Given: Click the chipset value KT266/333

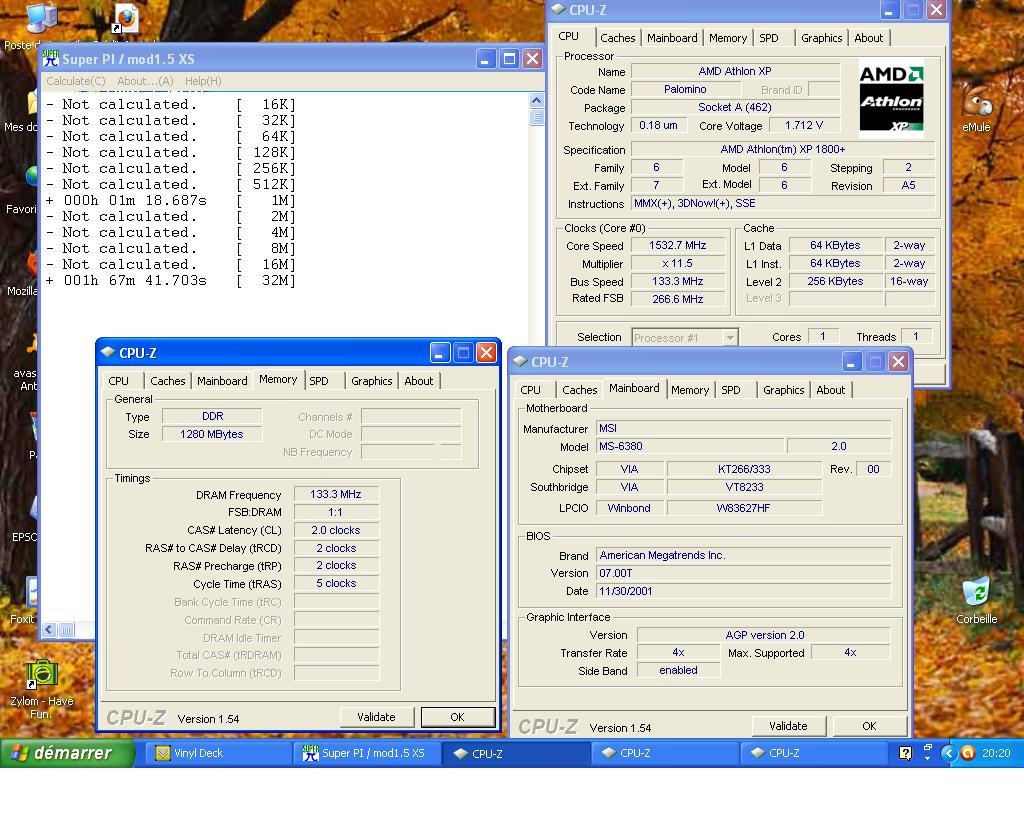Looking at the screenshot, I should pos(744,469).
